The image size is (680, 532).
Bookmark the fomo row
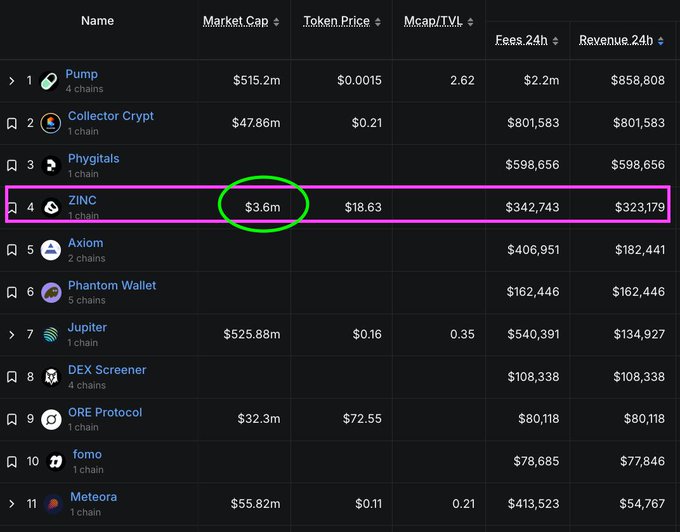[12, 461]
